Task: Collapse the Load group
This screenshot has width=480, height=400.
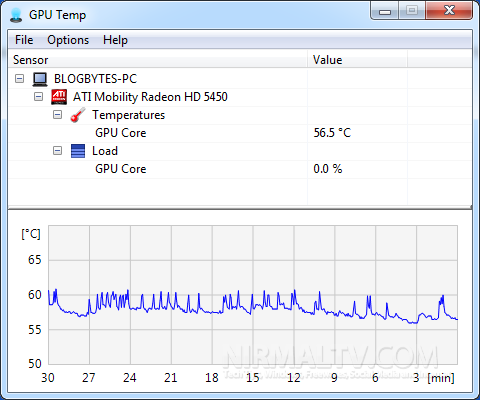Action: coord(58,151)
